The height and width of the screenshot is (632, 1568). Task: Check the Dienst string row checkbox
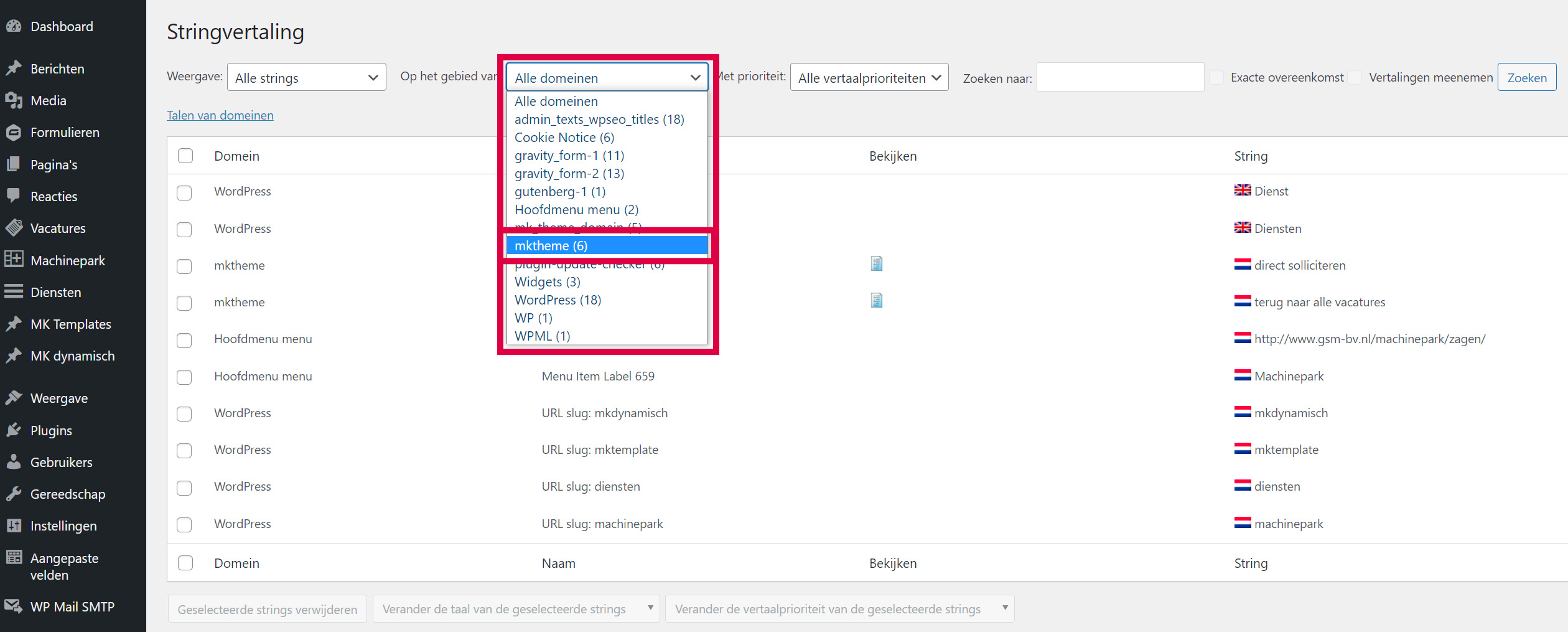[184, 192]
